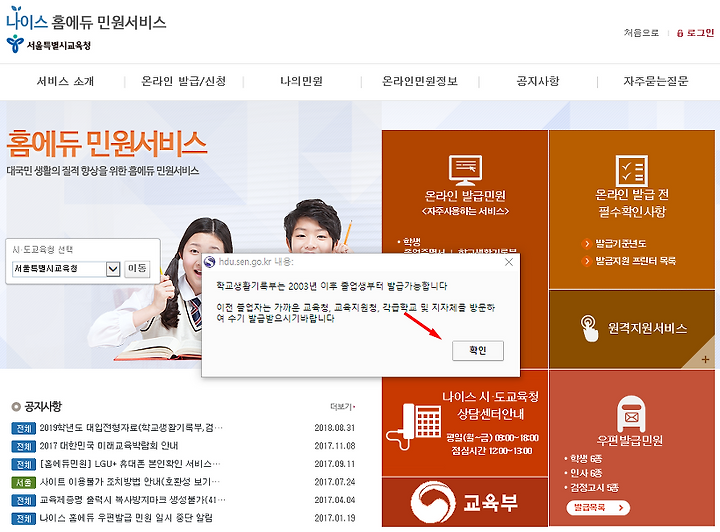Click the arrow bullet beside 발급지원 프린터 목록
Viewport: 720px width, 532px height.
tap(586, 261)
